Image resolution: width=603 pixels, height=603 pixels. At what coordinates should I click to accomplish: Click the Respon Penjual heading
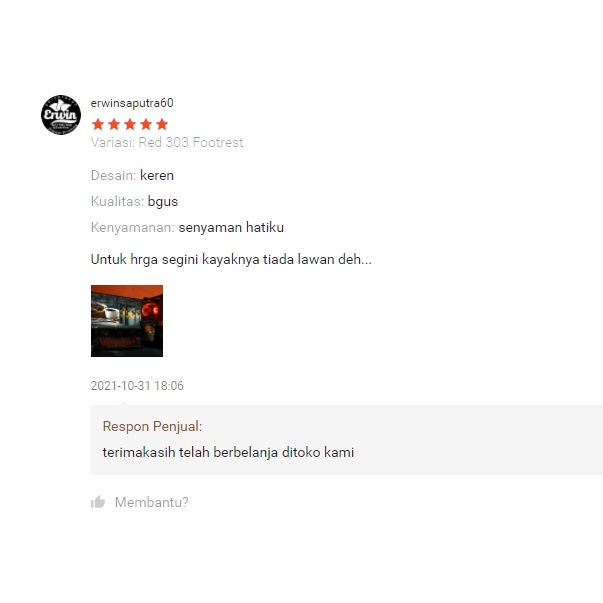(152, 426)
